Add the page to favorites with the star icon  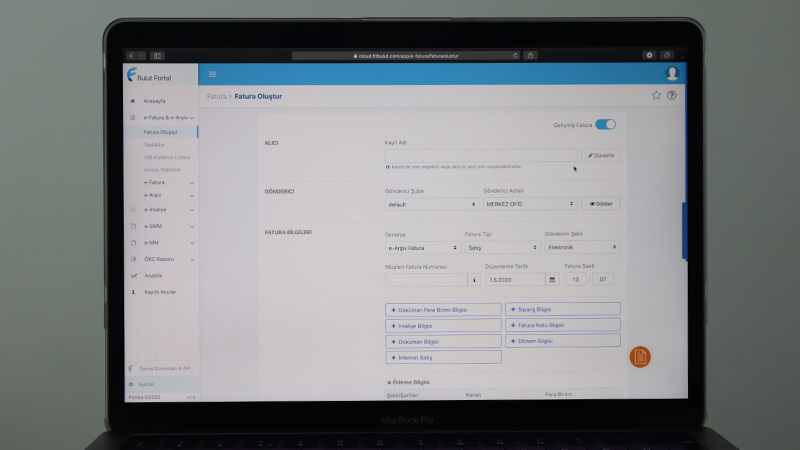[x=656, y=95]
